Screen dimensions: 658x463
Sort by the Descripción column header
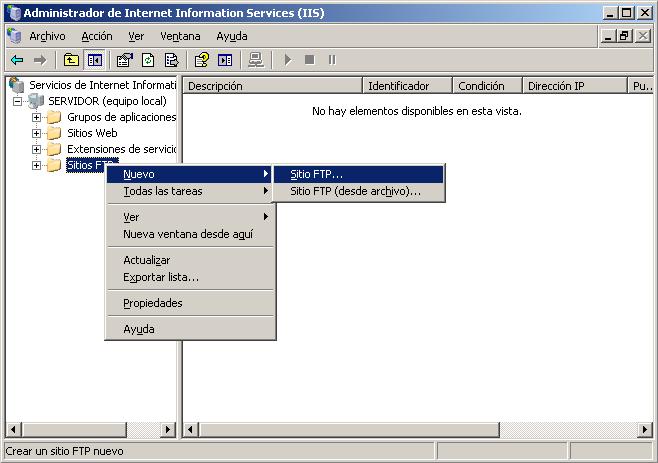(x=273, y=86)
